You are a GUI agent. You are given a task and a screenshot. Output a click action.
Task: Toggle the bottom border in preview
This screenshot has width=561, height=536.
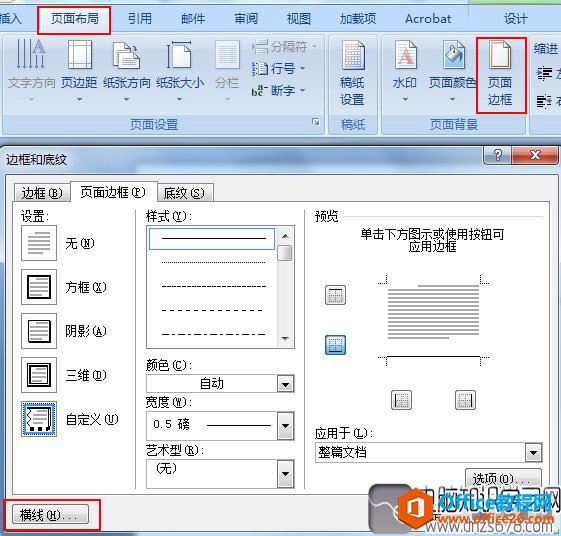click(335, 345)
